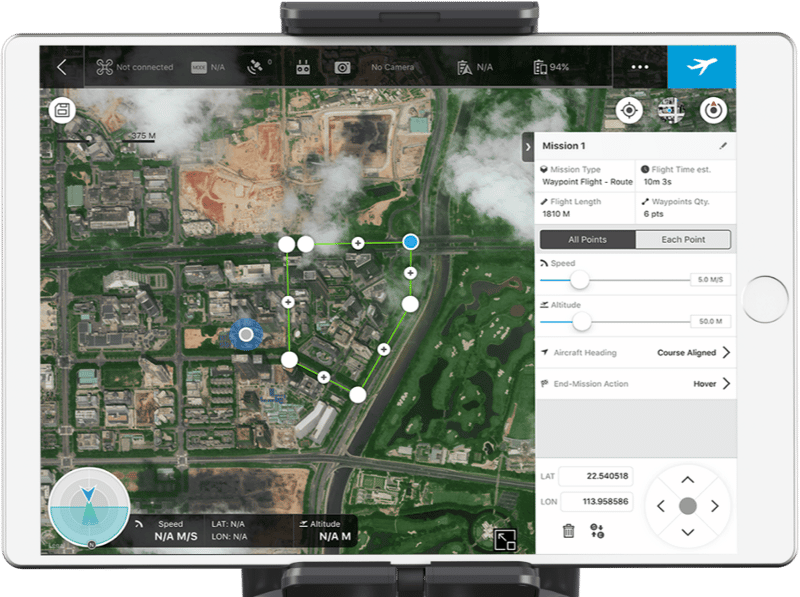Screen dimensions: 800x597
Task: Click the reverse waypoint order icon
Action: click(x=598, y=531)
